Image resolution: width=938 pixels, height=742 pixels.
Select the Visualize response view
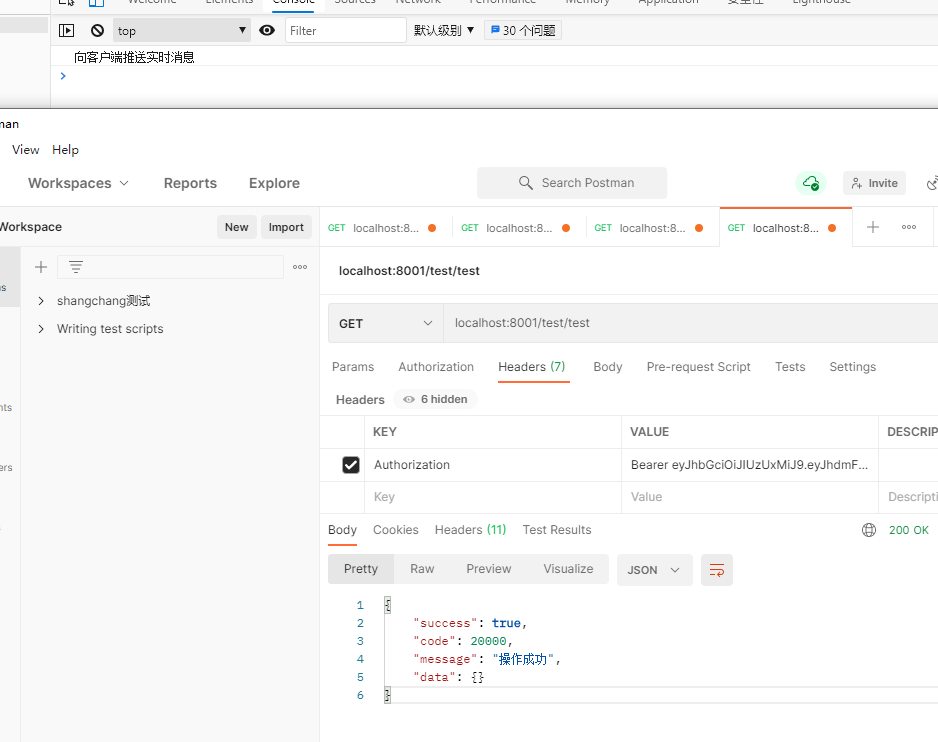pos(568,569)
